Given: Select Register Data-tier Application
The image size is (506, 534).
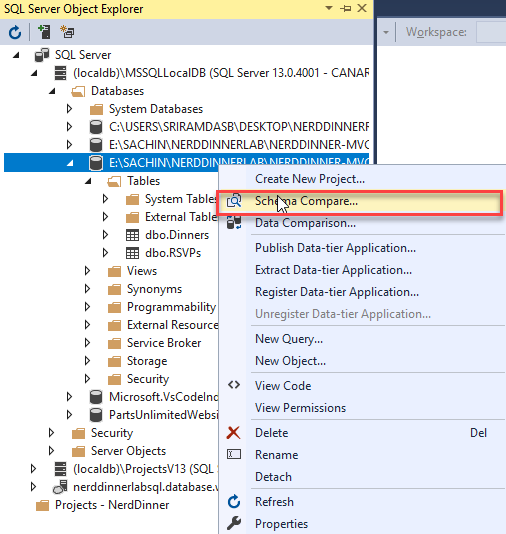Looking at the screenshot, I should click(337, 292).
